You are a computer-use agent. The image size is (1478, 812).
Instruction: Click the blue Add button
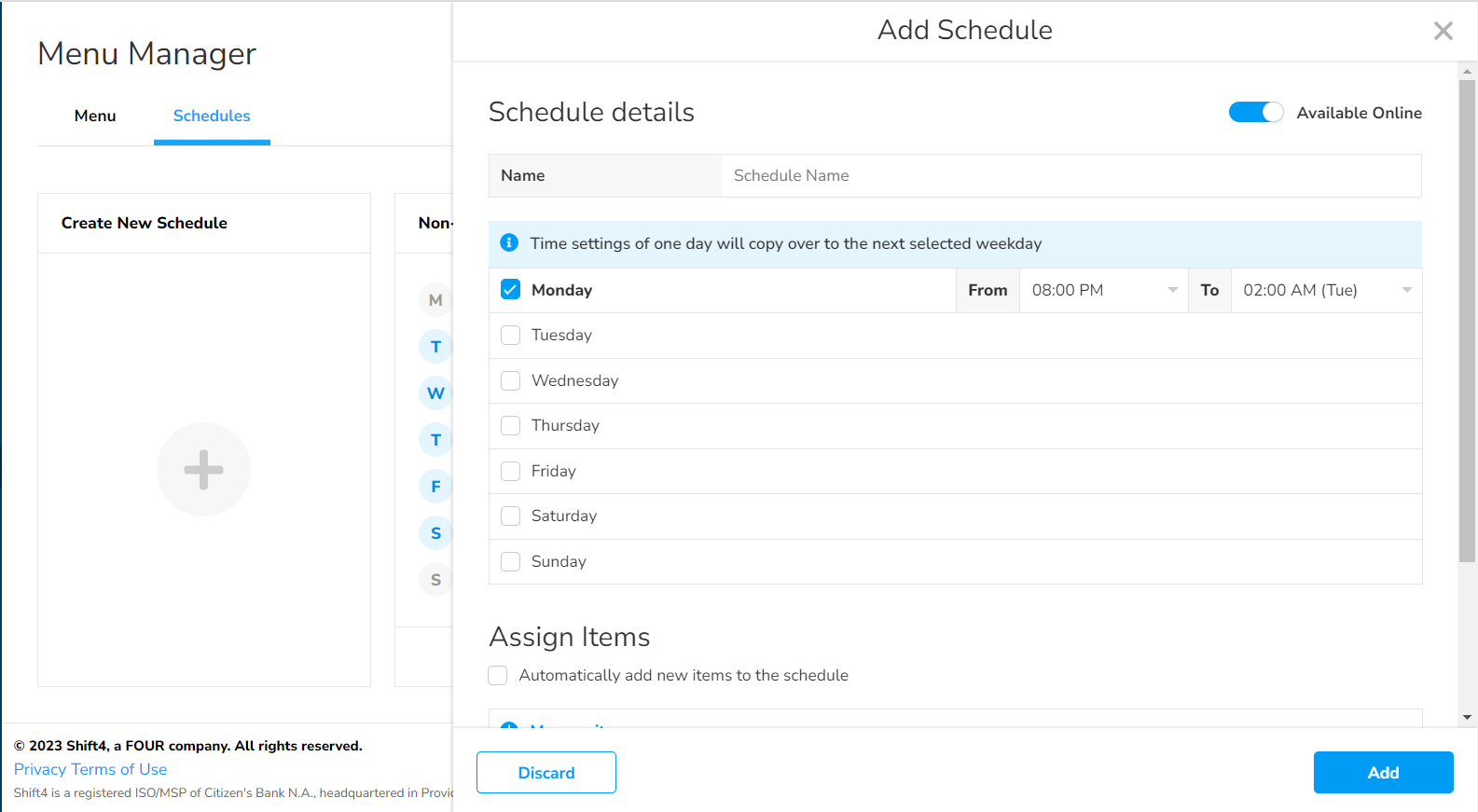(x=1383, y=773)
